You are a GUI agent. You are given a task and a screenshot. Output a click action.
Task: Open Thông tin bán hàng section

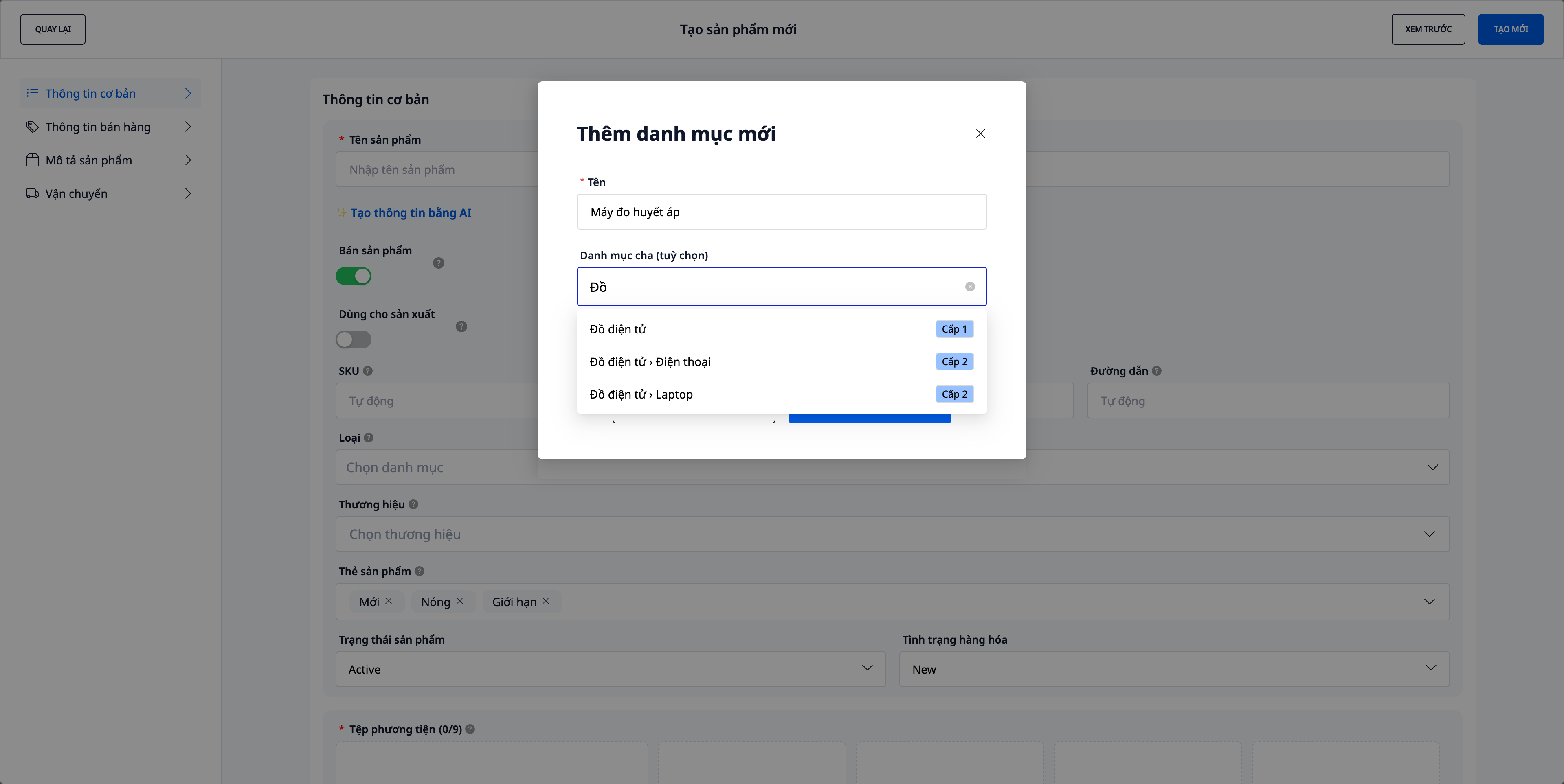point(110,126)
